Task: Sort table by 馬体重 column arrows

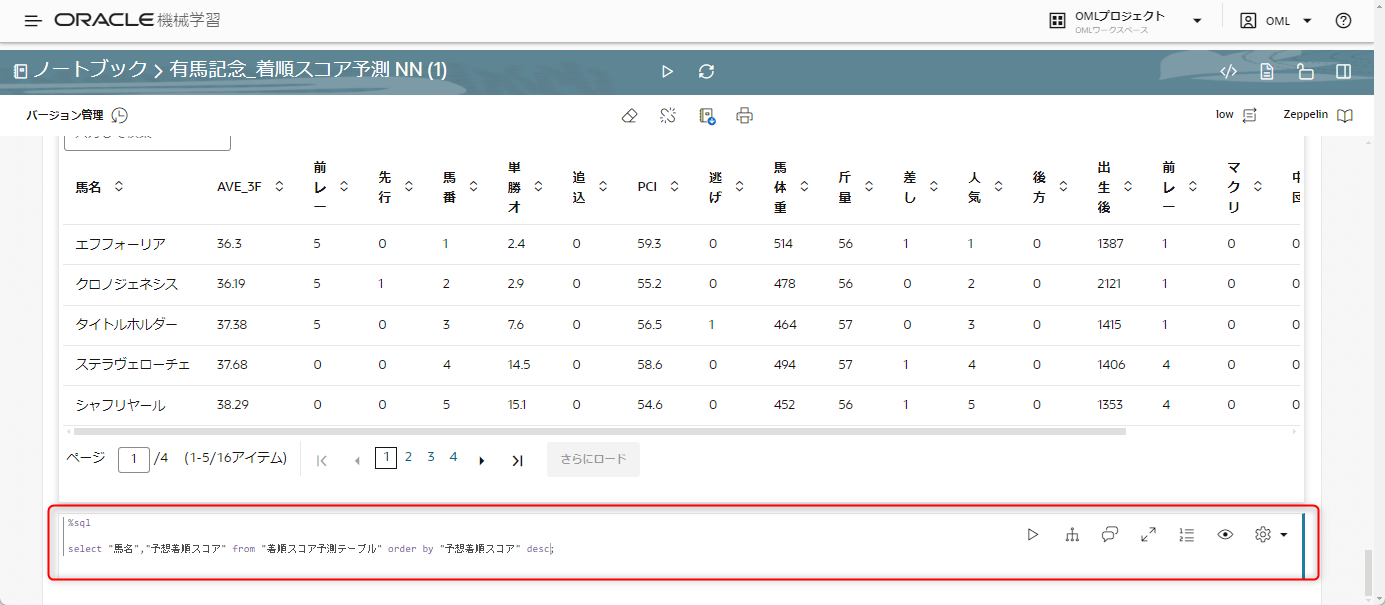Action: (805, 186)
